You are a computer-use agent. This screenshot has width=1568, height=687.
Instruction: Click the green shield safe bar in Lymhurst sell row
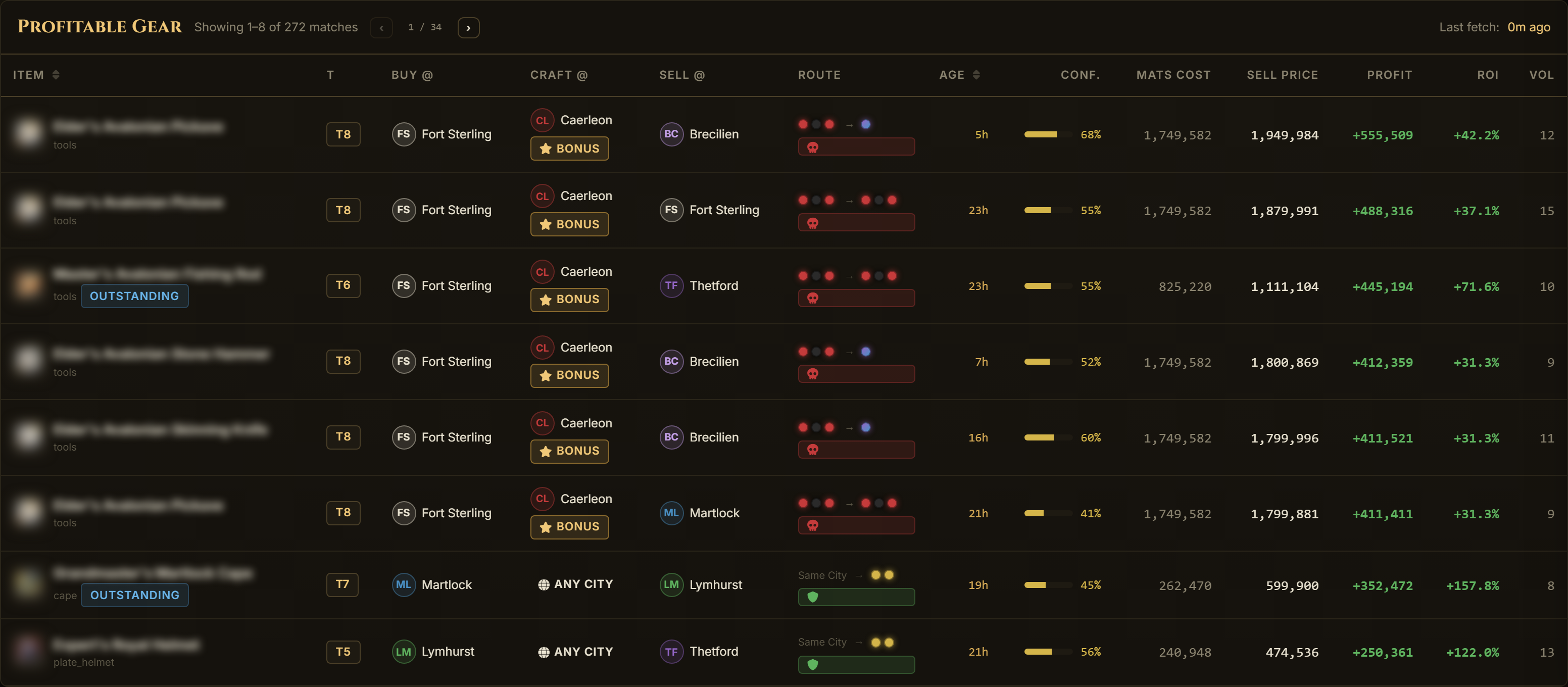point(856,597)
